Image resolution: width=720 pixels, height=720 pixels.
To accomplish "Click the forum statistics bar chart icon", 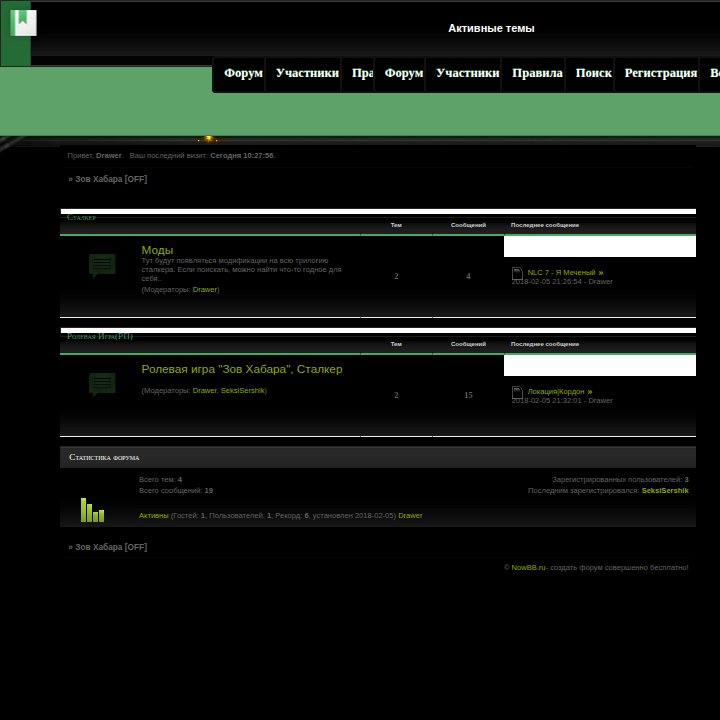I will (92, 510).
